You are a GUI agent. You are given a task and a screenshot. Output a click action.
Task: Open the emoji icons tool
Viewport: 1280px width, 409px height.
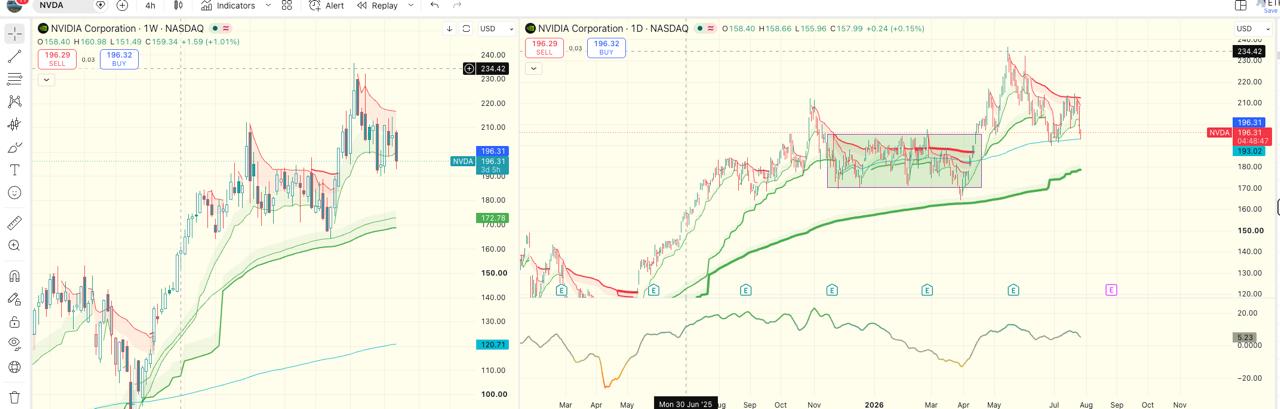pyautogui.click(x=15, y=193)
